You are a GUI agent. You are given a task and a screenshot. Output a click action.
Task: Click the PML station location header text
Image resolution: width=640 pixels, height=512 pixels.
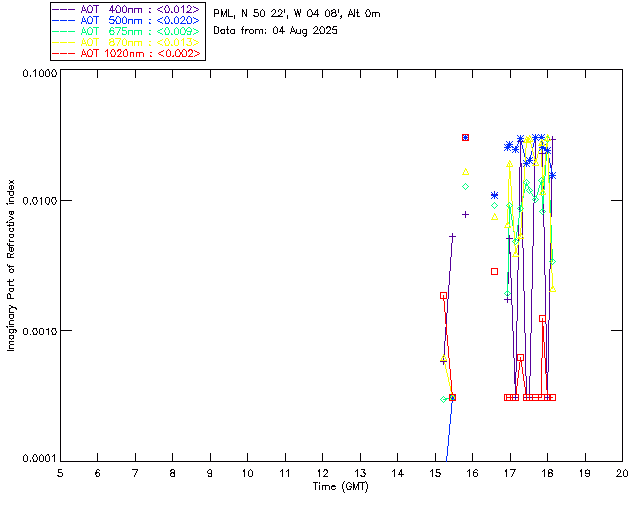tap(296, 14)
